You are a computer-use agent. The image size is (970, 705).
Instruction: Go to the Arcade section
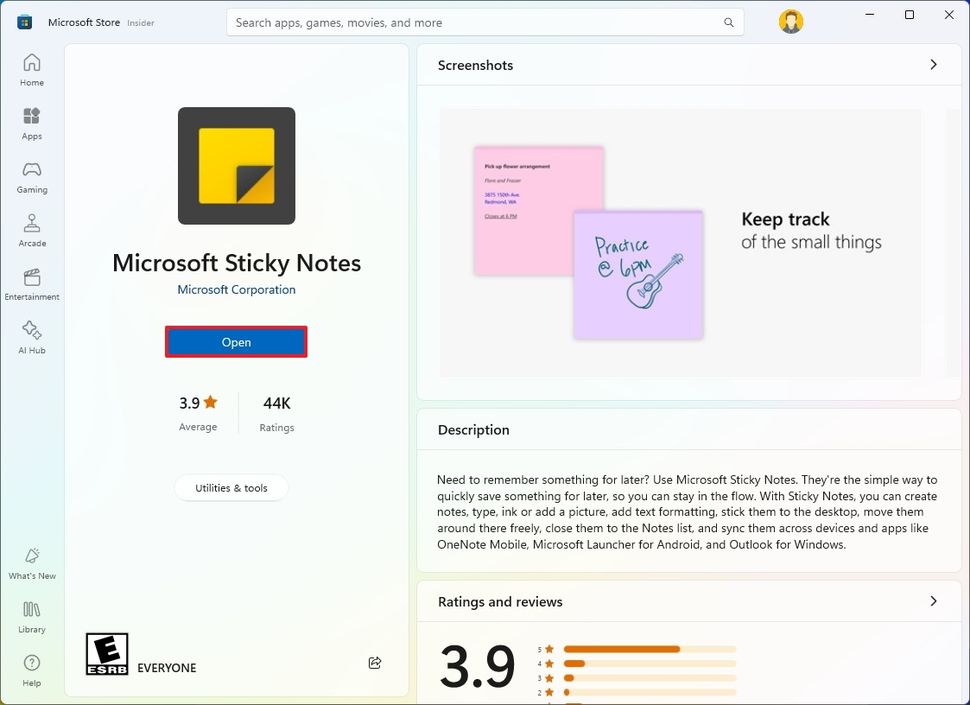pyautogui.click(x=31, y=227)
